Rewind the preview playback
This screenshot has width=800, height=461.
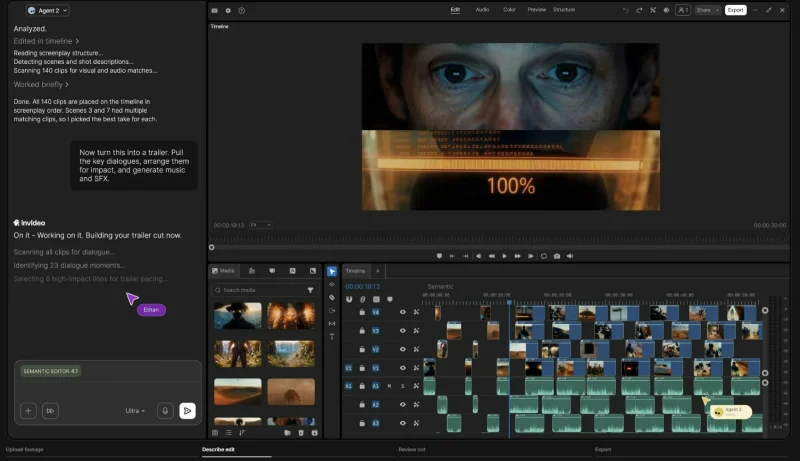491,256
